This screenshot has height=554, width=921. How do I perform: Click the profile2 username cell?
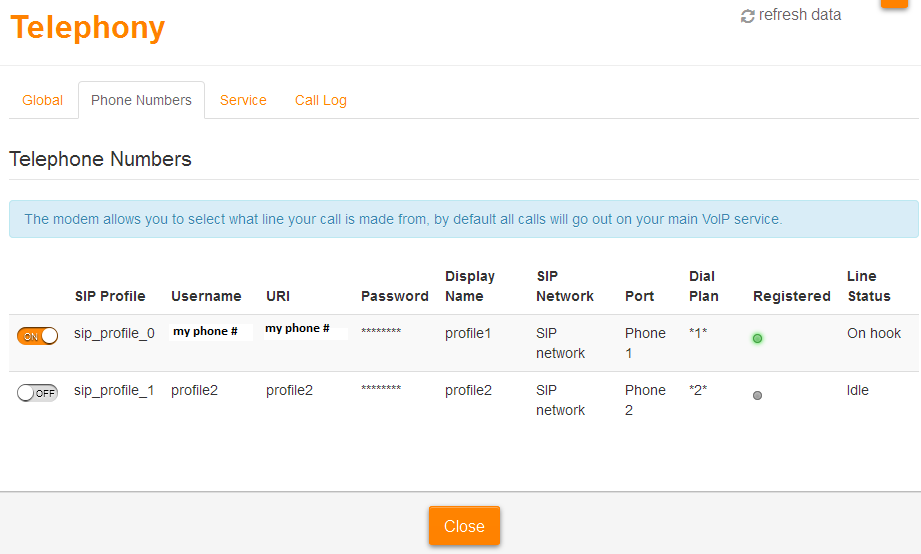[194, 391]
